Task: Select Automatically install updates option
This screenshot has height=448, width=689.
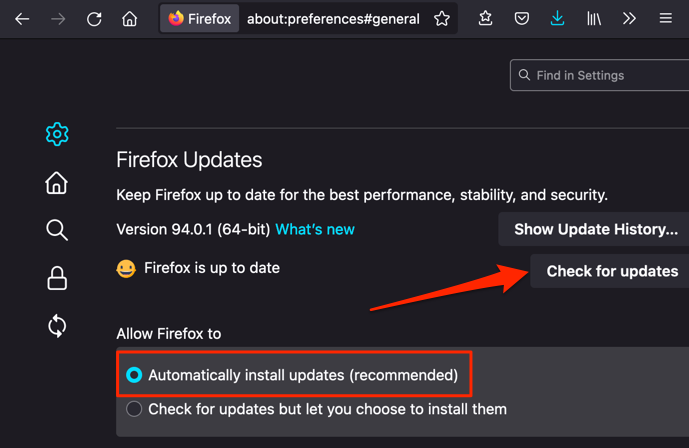Action: pyautogui.click(x=134, y=375)
